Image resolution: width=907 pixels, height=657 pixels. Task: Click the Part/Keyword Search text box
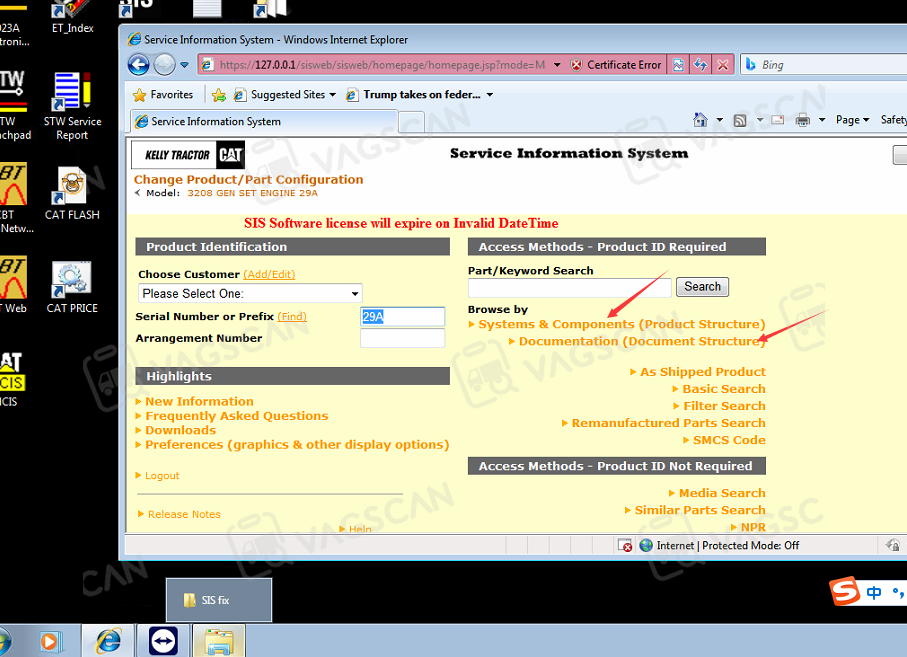tap(570, 287)
